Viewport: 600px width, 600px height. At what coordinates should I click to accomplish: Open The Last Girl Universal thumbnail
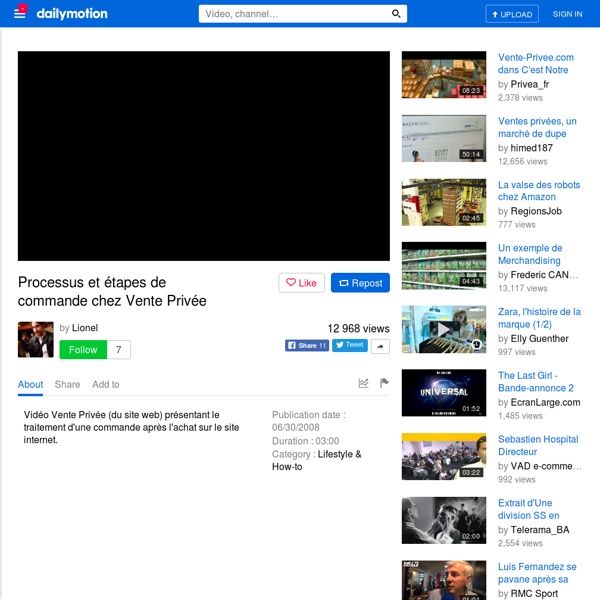pyautogui.click(x=444, y=393)
